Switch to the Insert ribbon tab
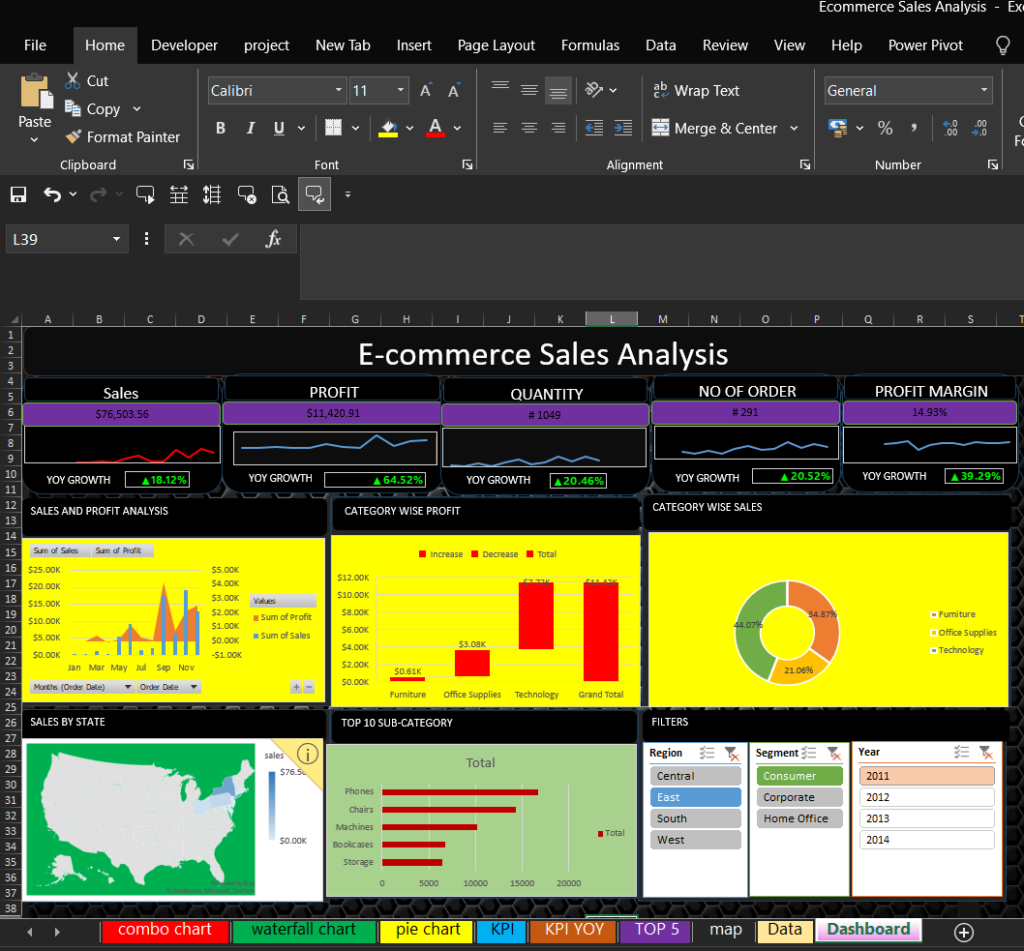1024x951 pixels. point(414,45)
